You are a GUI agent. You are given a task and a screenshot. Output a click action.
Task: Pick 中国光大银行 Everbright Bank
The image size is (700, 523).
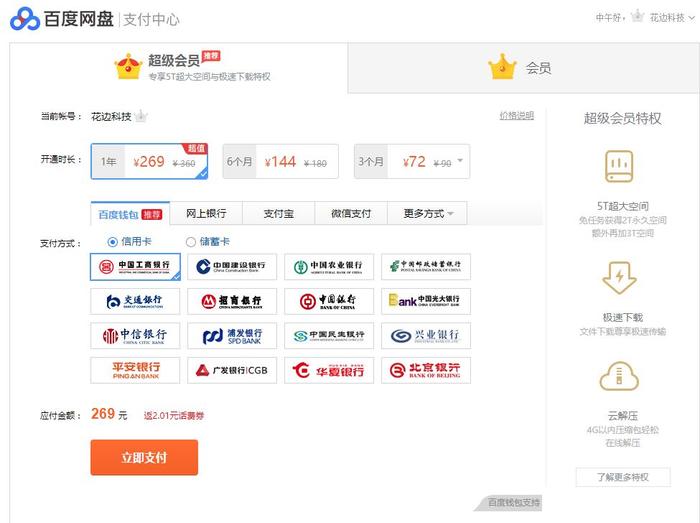point(426,301)
